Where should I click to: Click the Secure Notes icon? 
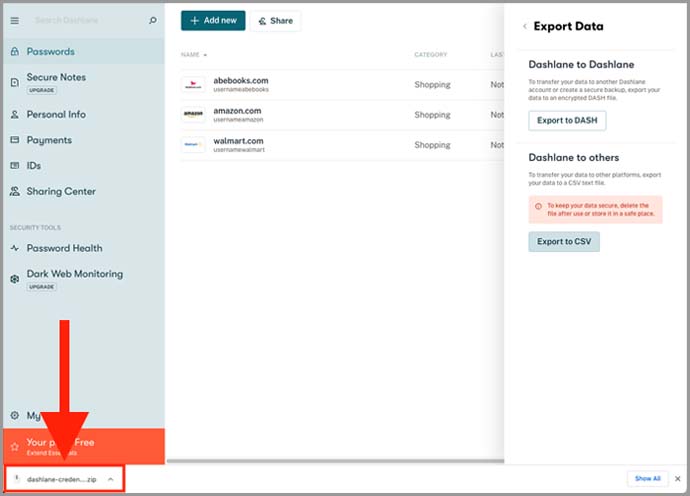(x=15, y=82)
